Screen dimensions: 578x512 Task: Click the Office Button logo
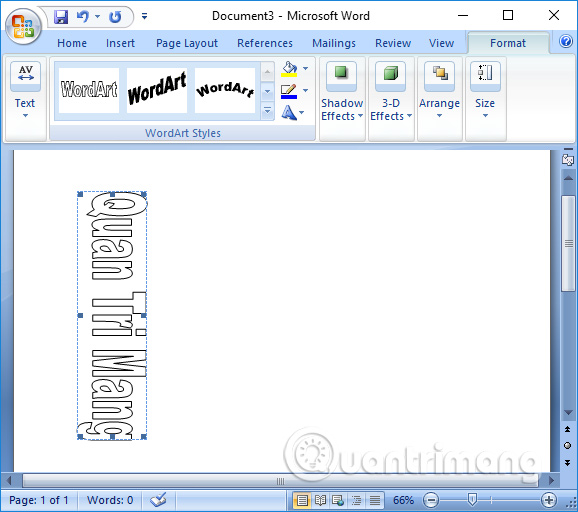[x=23, y=26]
